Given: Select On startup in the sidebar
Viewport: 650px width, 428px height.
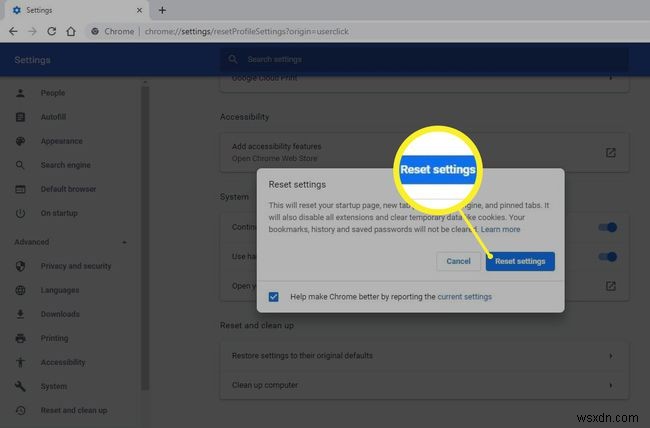Looking at the screenshot, I should click(x=59, y=213).
